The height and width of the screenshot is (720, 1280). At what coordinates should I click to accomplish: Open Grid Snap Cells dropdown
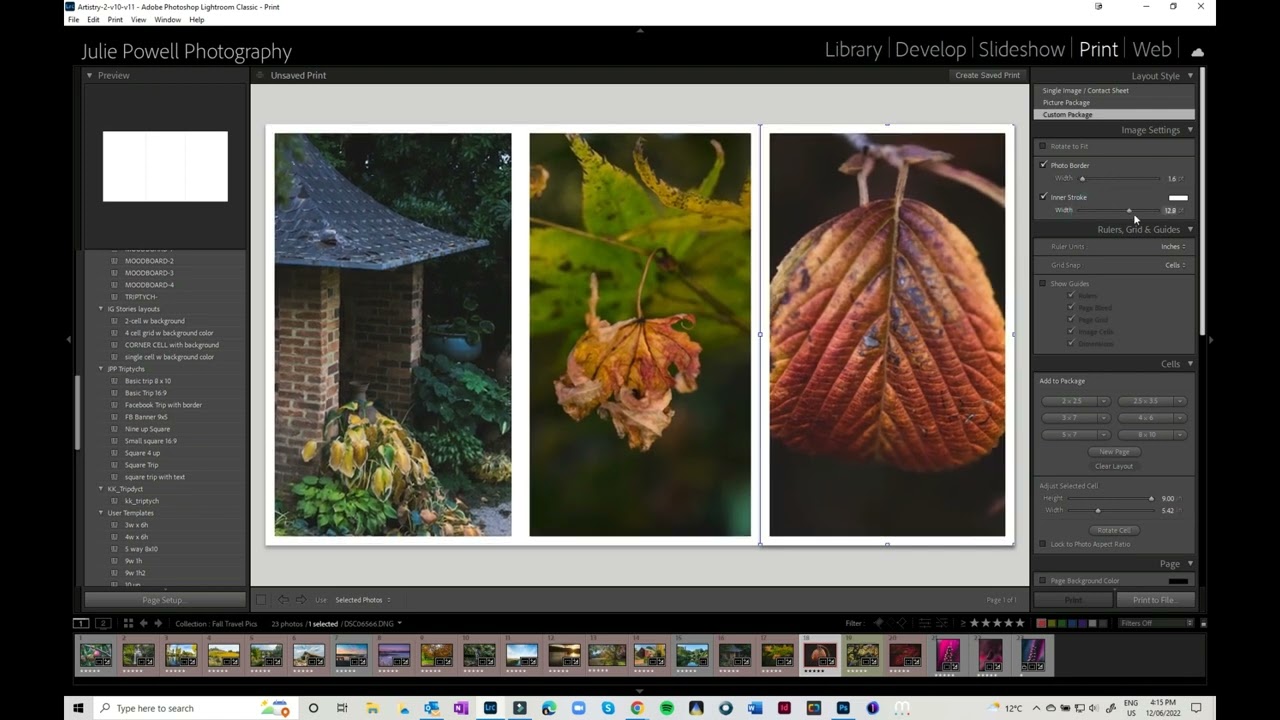tap(1175, 265)
